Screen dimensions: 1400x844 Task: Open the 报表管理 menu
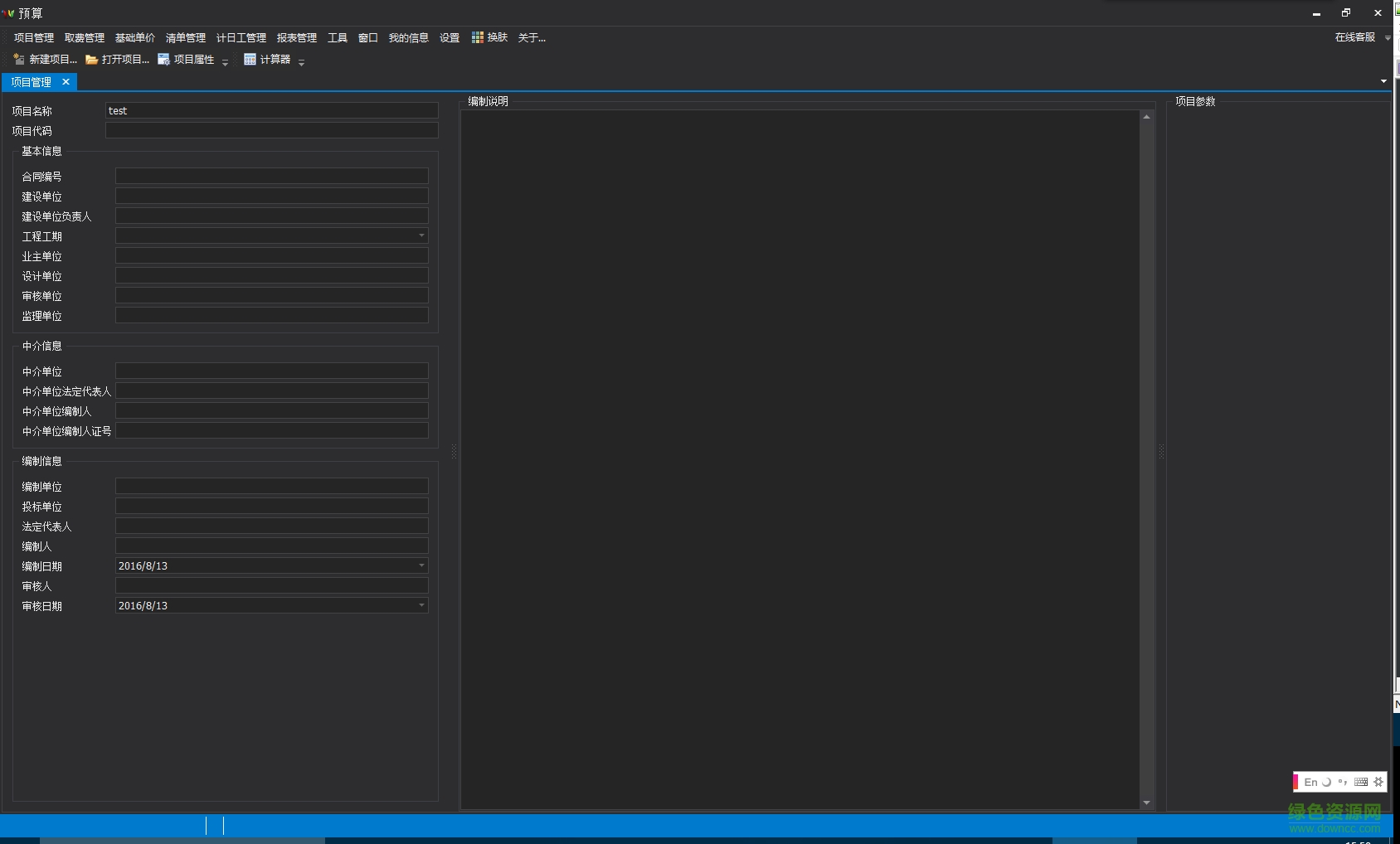(296, 37)
